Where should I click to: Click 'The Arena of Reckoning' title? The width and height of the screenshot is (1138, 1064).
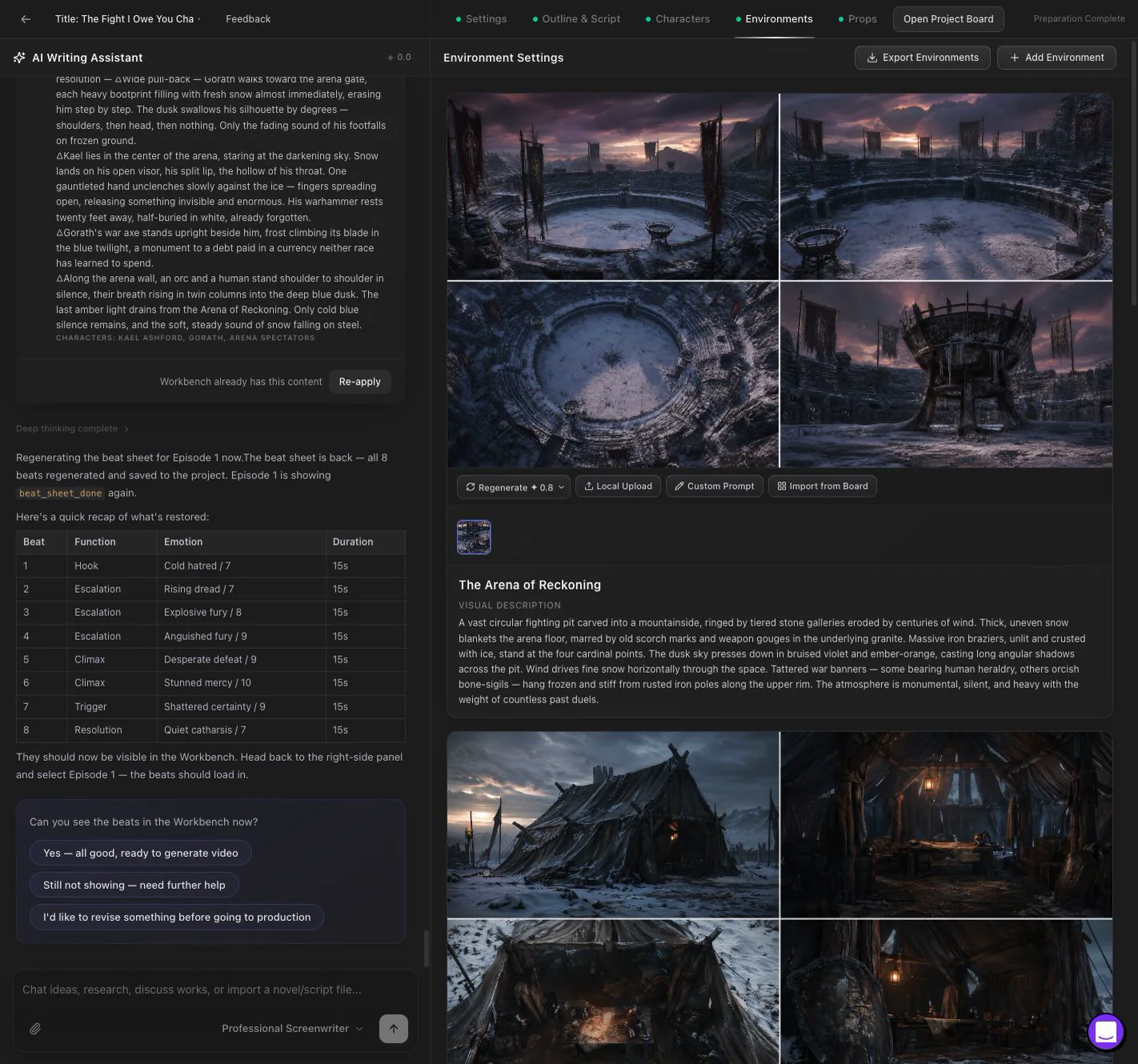click(x=530, y=585)
